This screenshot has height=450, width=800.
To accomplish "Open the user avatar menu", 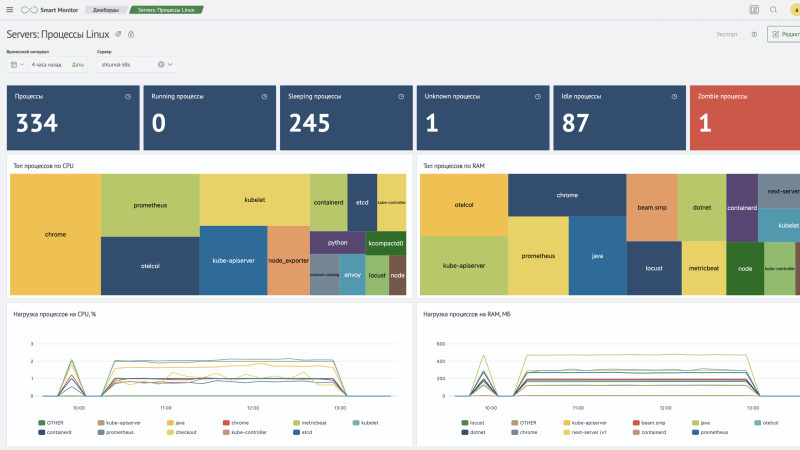I will click(x=795, y=10).
